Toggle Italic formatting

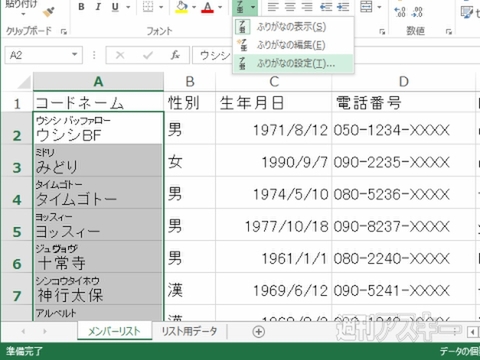pyautogui.click(x=98, y=7)
